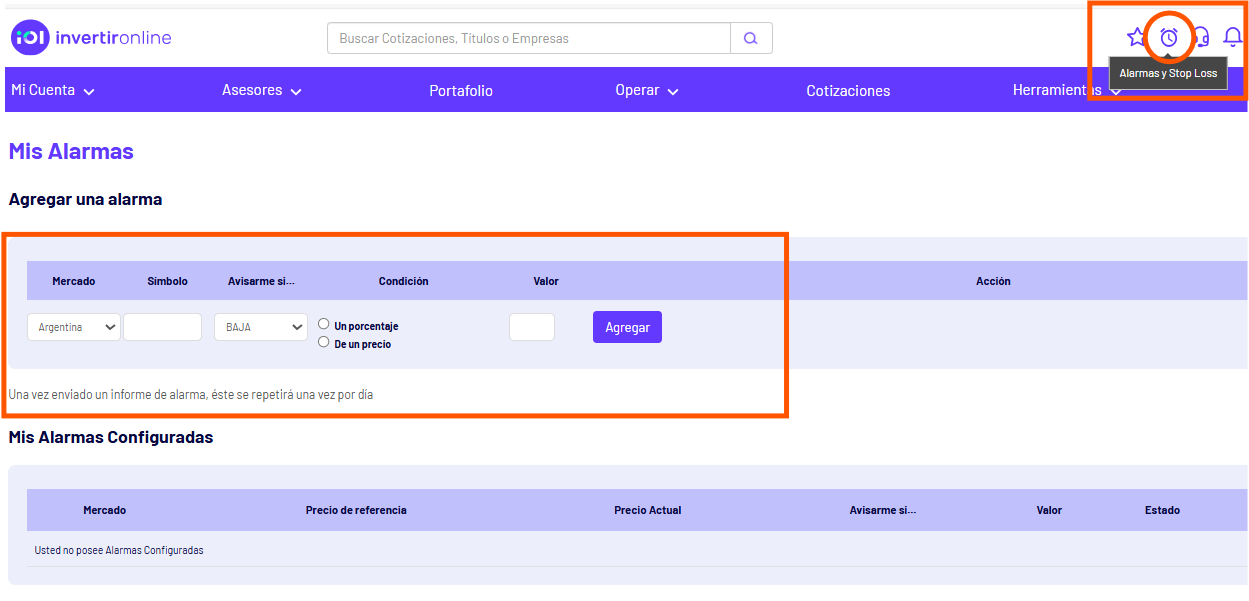The height and width of the screenshot is (601, 1249).
Task: Select the 'Un porcentaje' radio button
Action: pos(324,324)
